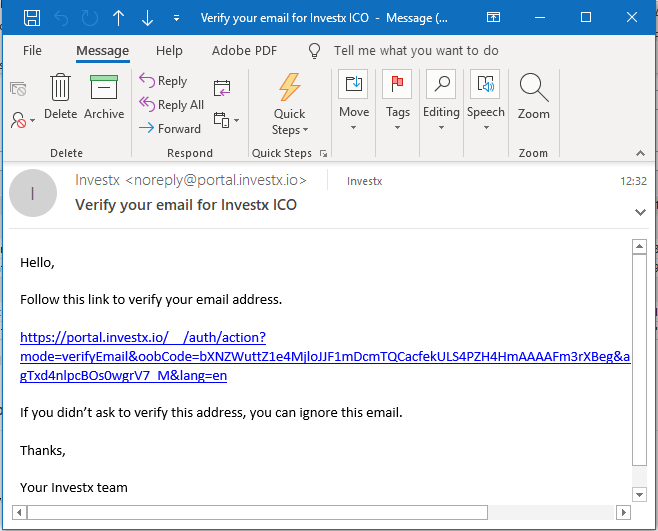
Task: Click the Tell me lightbulb icon
Action: click(315, 51)
